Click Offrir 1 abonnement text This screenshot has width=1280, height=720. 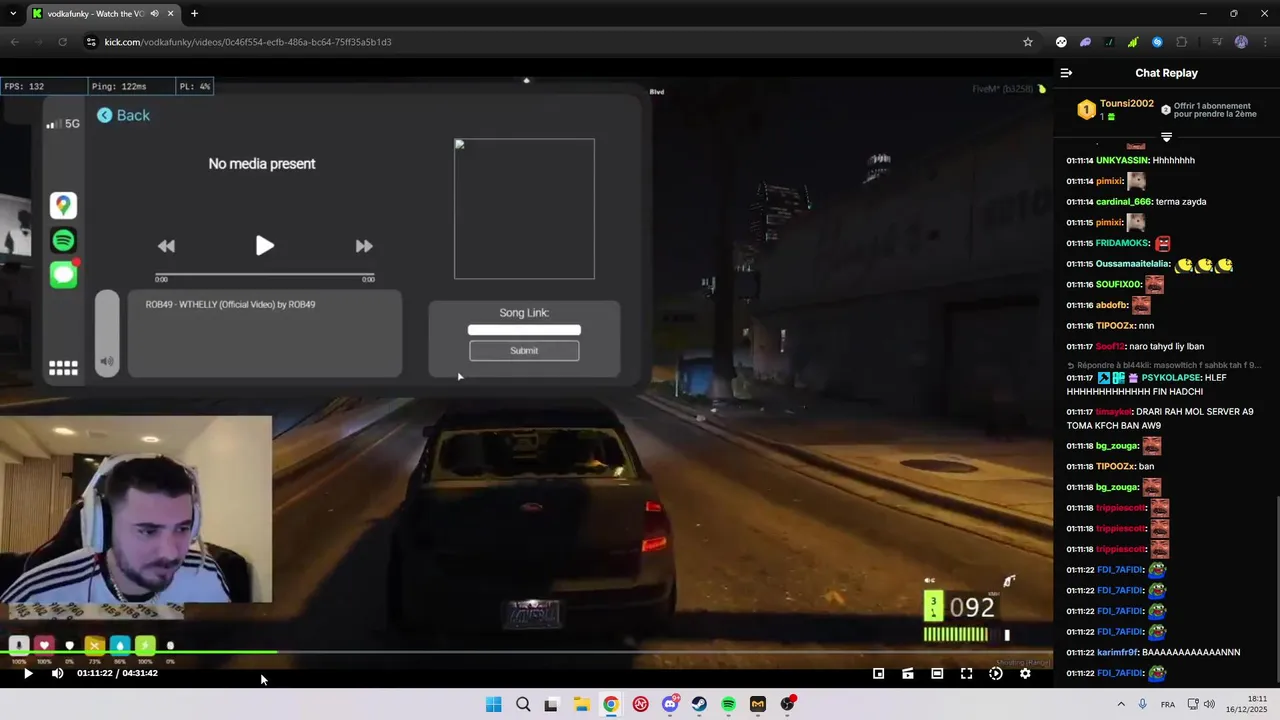(x=1212, y=106)
